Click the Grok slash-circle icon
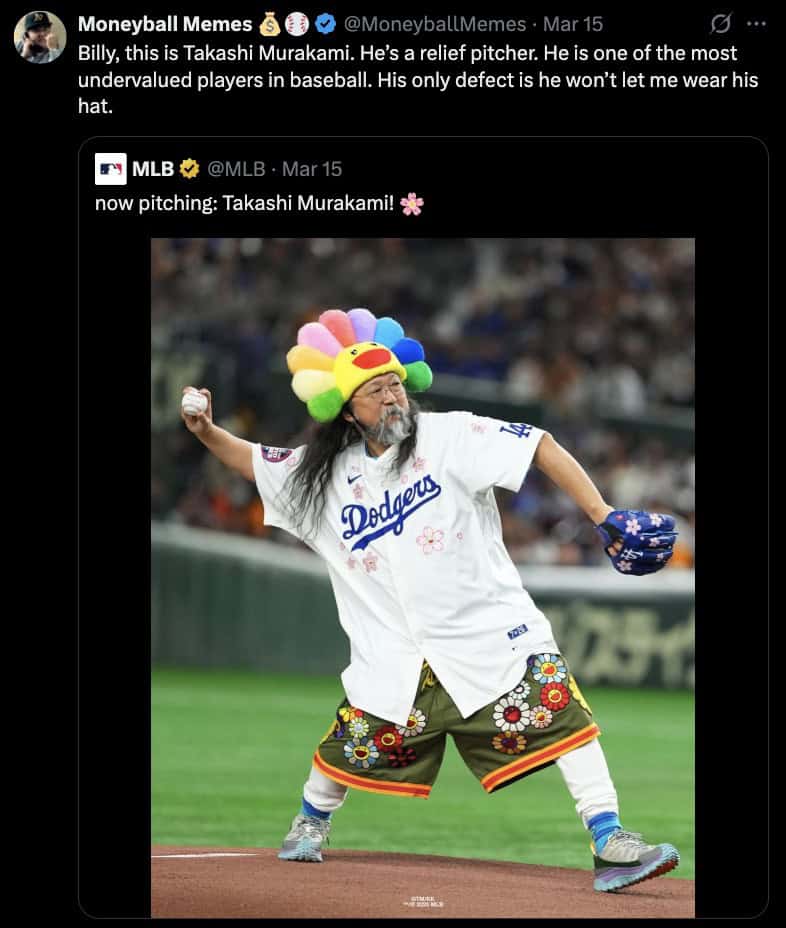 click(720, 24)
